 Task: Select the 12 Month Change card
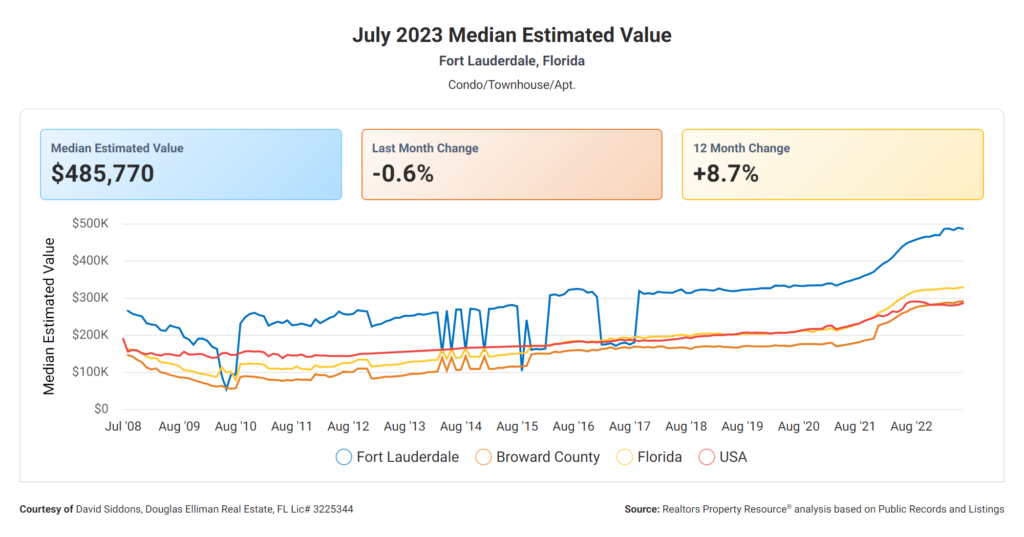pyautogui.click(x=833, y=165)
